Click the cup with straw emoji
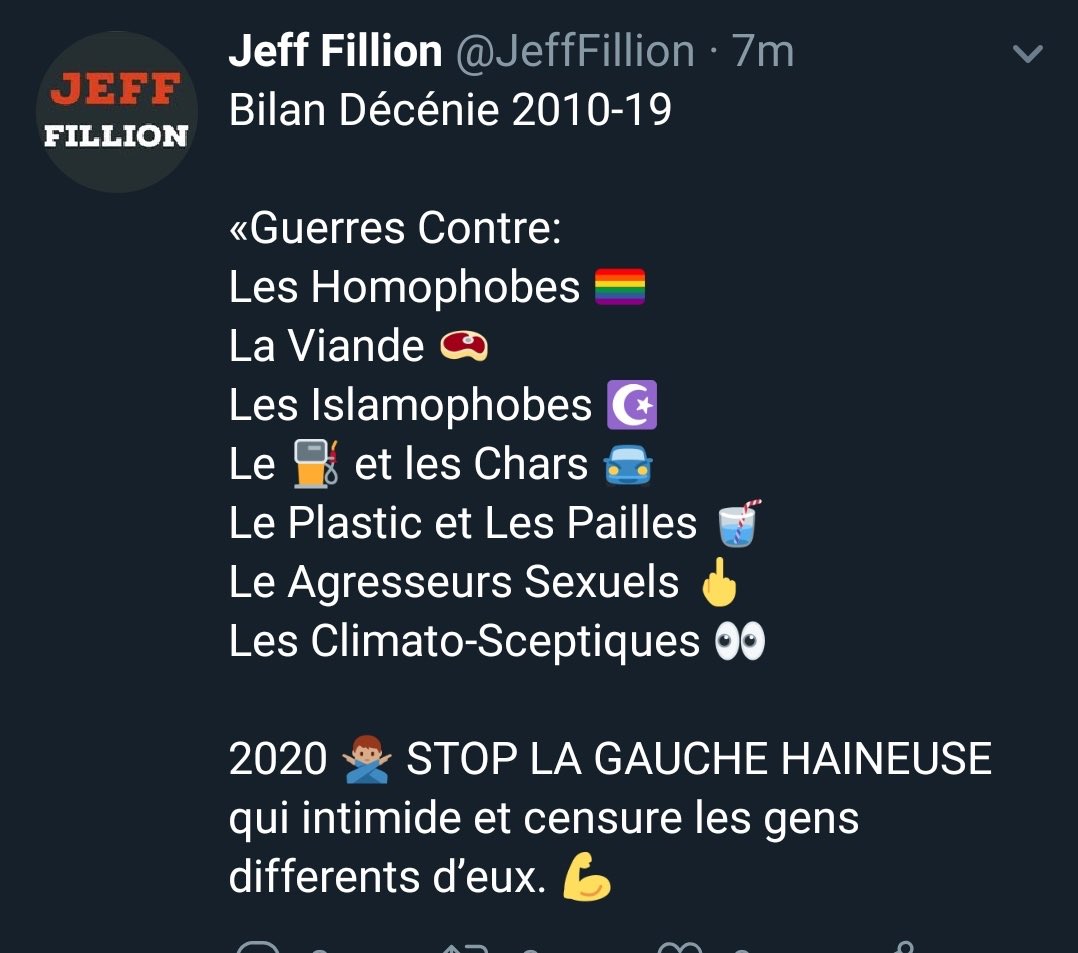 (739, 523)
